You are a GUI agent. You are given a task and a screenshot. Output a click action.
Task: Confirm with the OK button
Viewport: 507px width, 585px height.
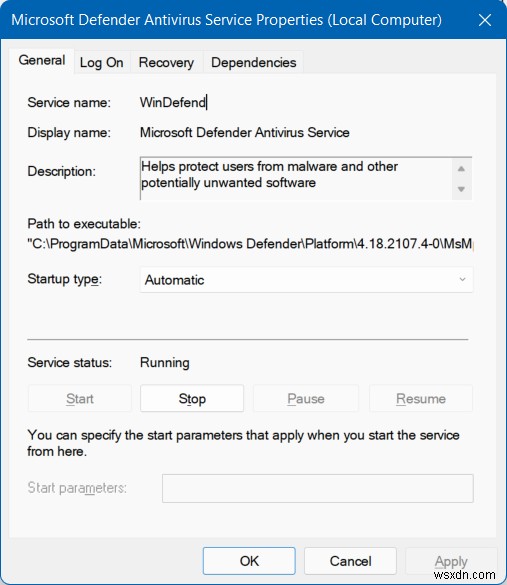249,561
